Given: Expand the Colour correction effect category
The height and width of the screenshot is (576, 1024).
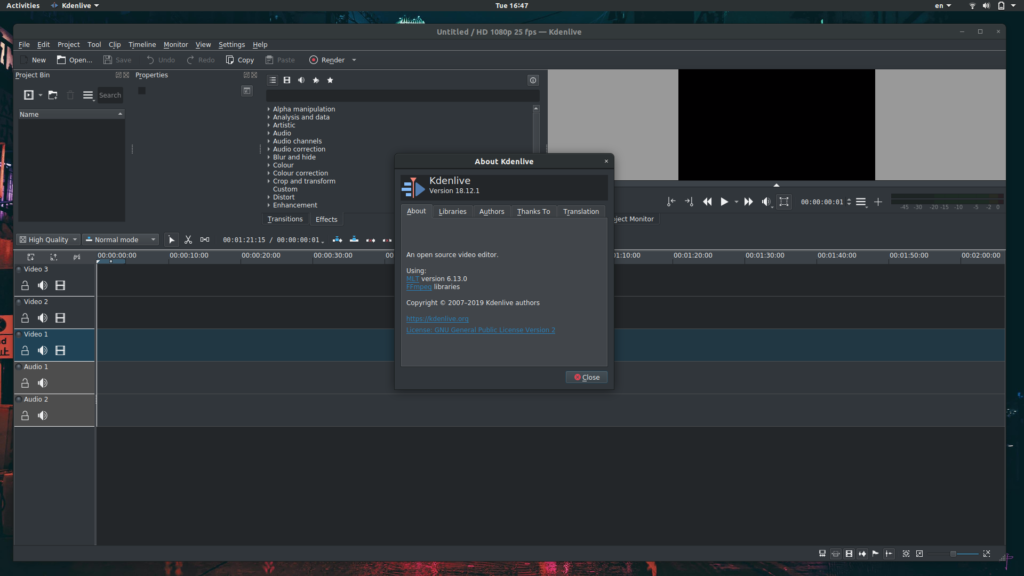Looking at the screenshot, I should point(297,172).
